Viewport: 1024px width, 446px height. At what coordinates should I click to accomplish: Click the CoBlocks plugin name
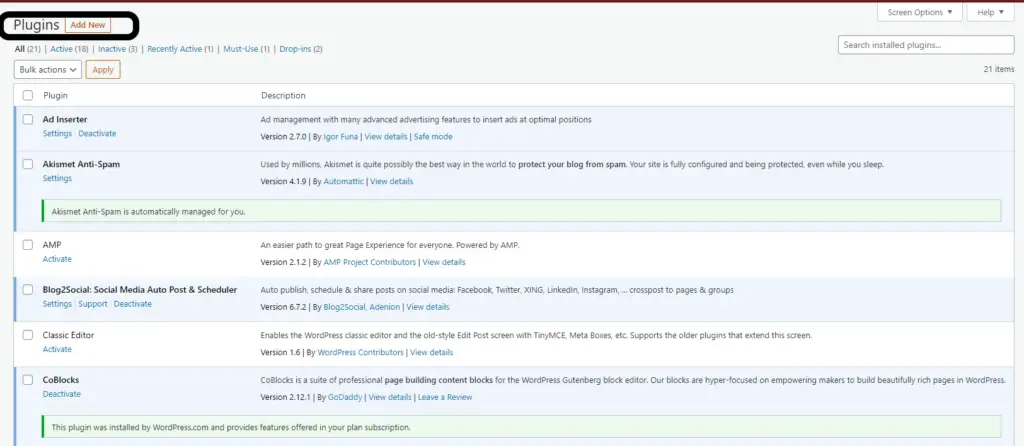[x=61, y=380]
